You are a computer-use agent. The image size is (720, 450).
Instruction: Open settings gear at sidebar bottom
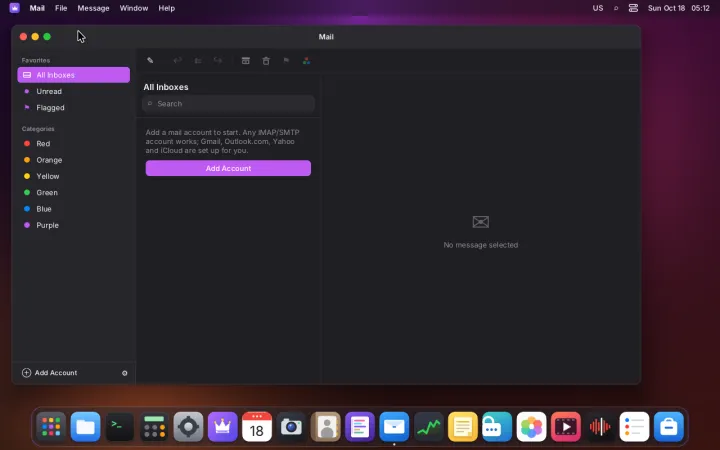tap(124, 373)
